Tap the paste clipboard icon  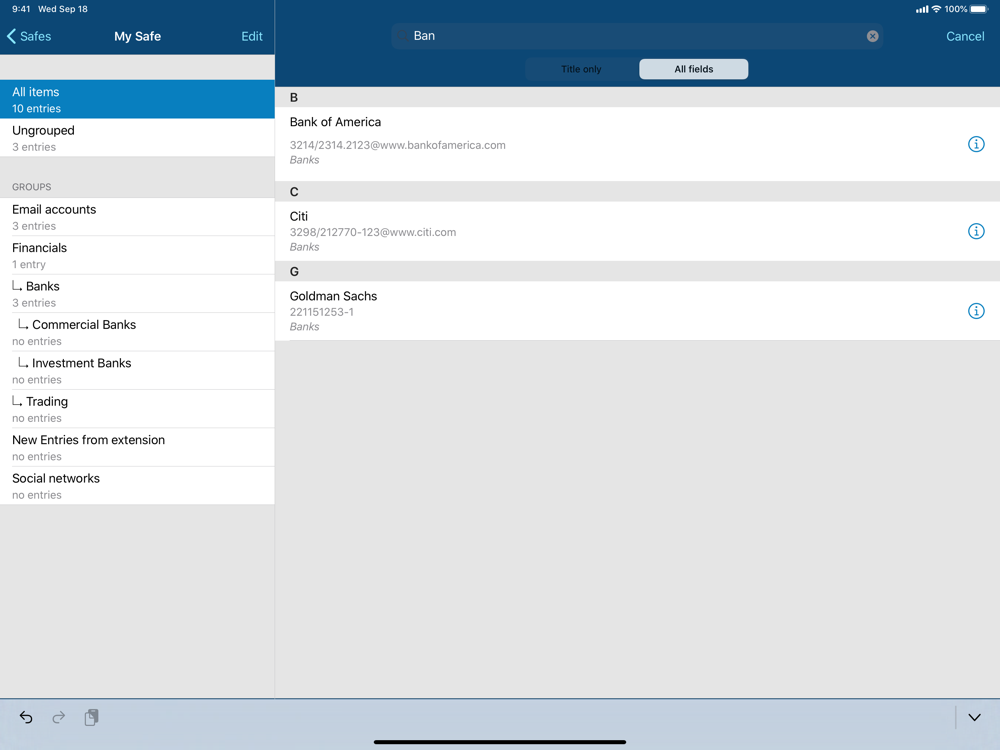click(x=91, y=717)
